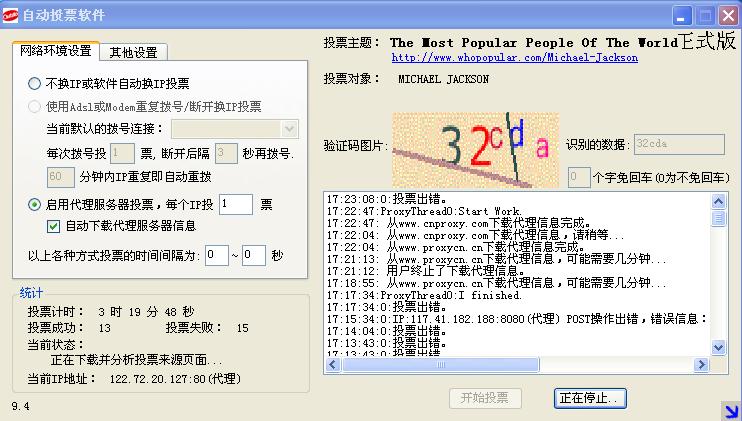Screen dimensions: 742x421
Task: Minimize the 自动投票软件 window
Action: [x=681, y=16]
